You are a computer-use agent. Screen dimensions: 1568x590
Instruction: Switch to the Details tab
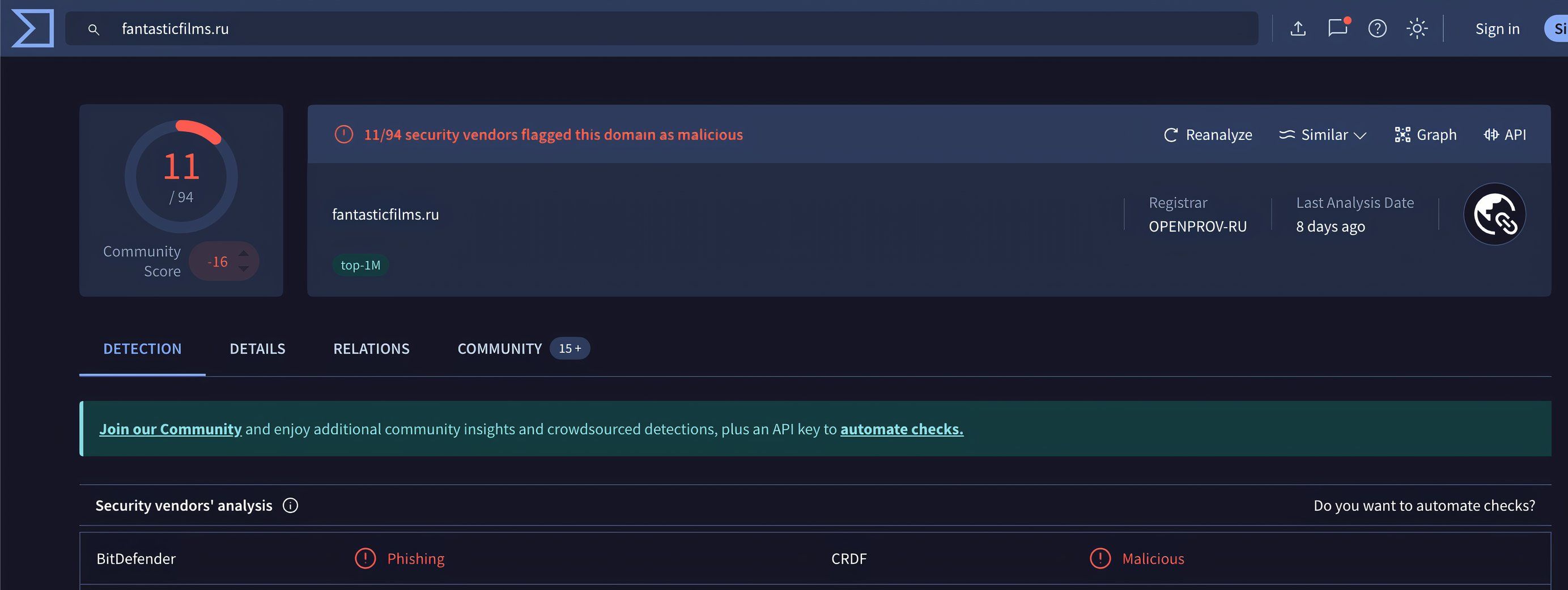coord(257,349)
